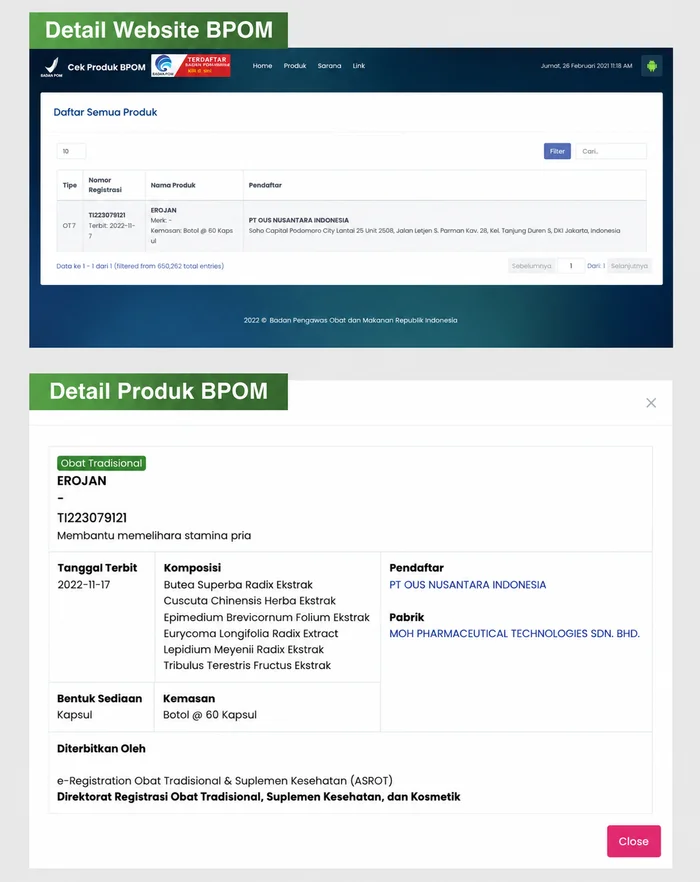700x882 pixels.
Task: Click Butea Superba Radix Ekstrak ingredient
Action: tap(238, 585)
